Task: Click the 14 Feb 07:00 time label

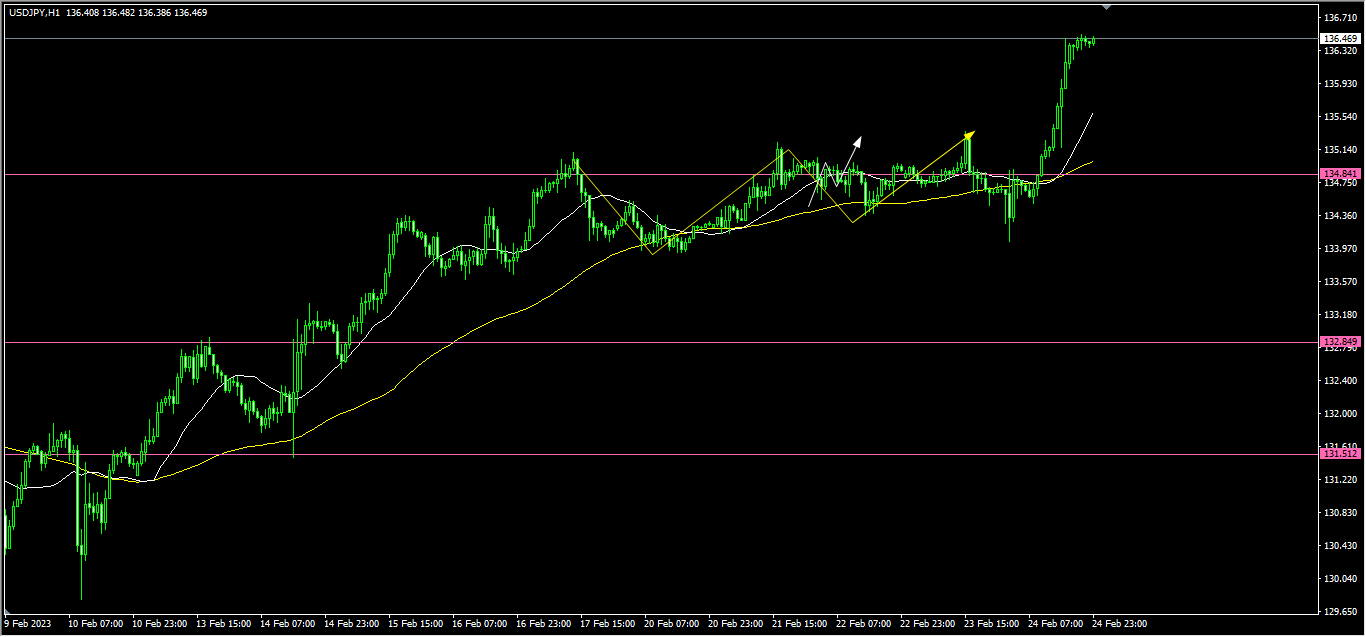Action: 288,624
